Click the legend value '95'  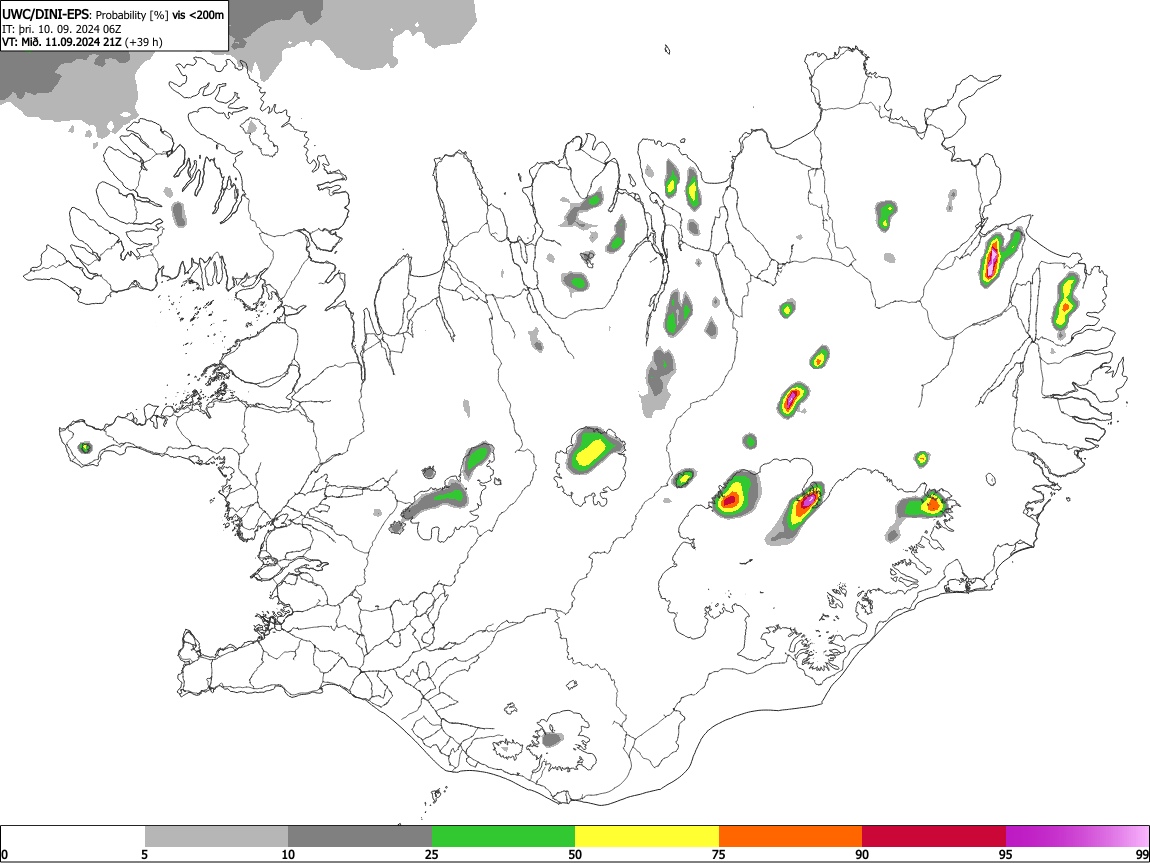tap(1006, 854)
